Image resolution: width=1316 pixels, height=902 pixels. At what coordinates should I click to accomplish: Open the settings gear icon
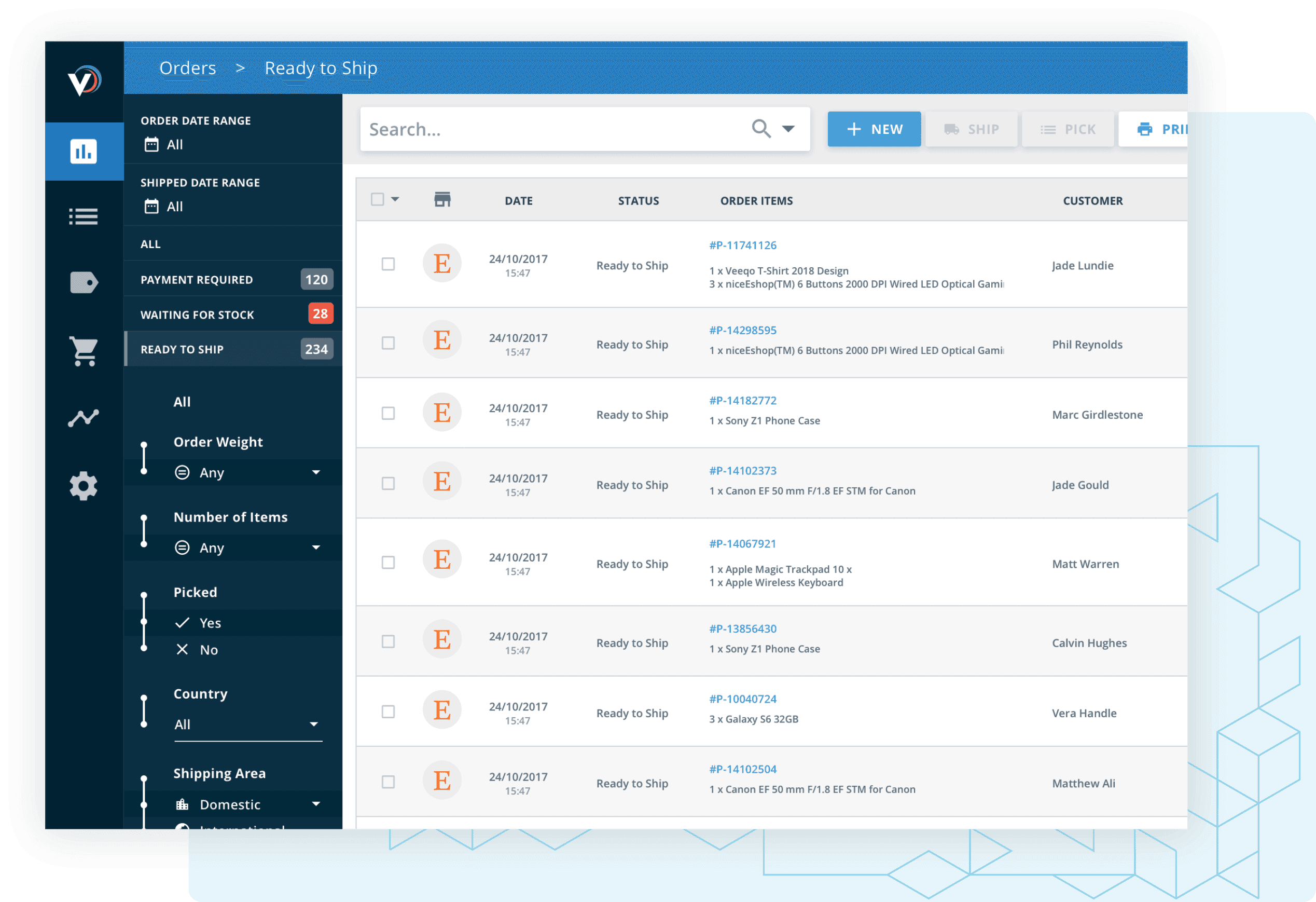click(83, 486)
